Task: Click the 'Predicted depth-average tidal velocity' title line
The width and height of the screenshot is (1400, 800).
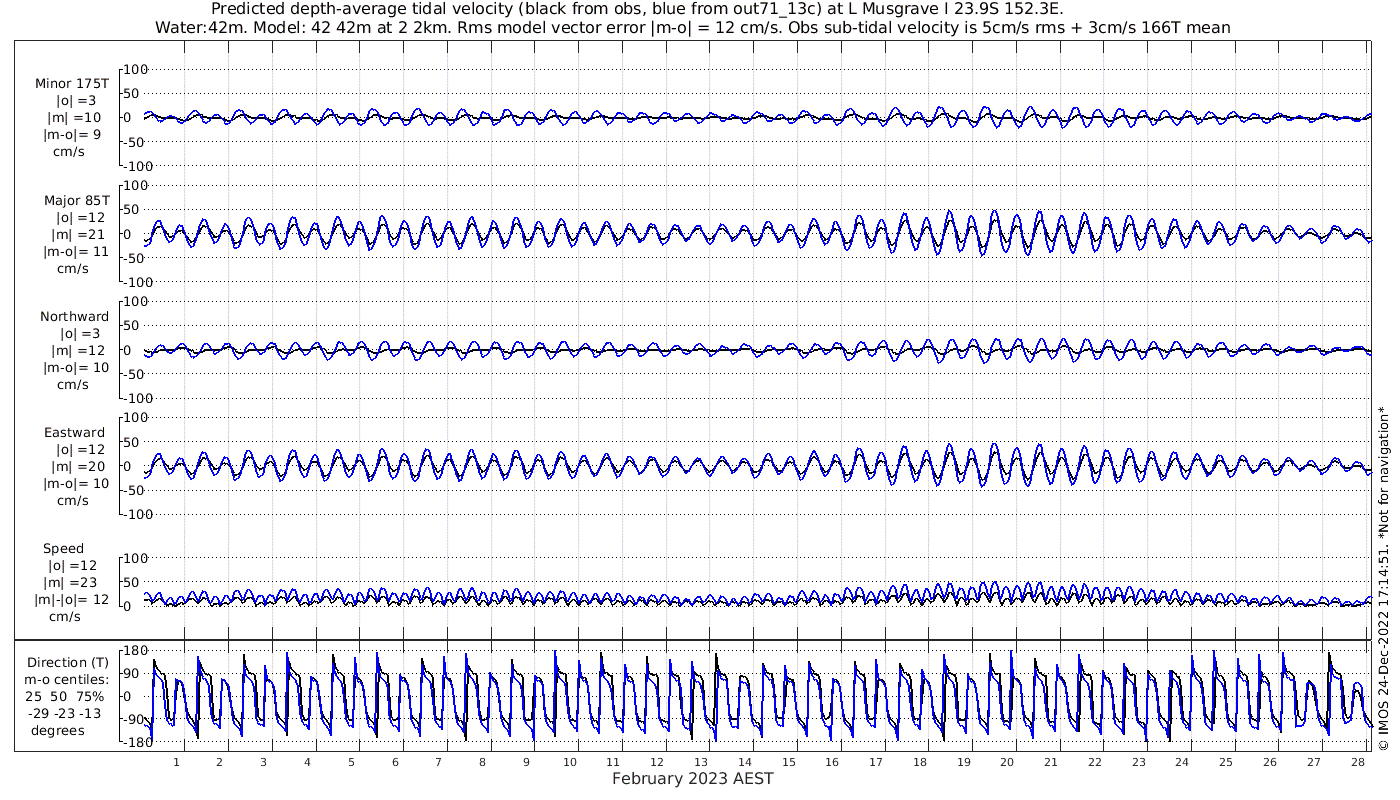Action: coord(638,9)
